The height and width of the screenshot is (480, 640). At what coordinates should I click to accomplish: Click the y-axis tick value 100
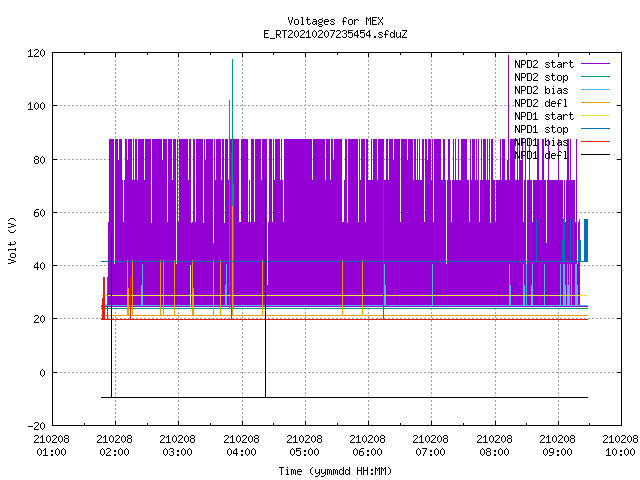point(36,106)
